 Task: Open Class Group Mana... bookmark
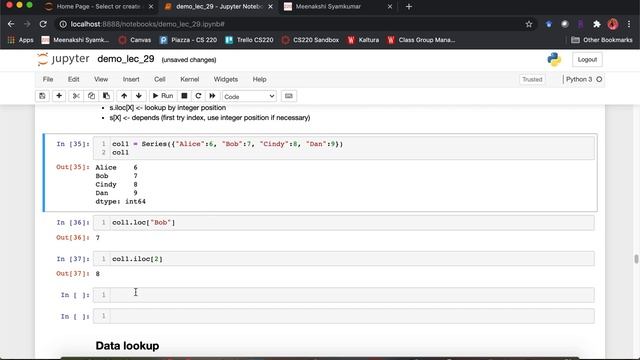[x=421, y=40]
